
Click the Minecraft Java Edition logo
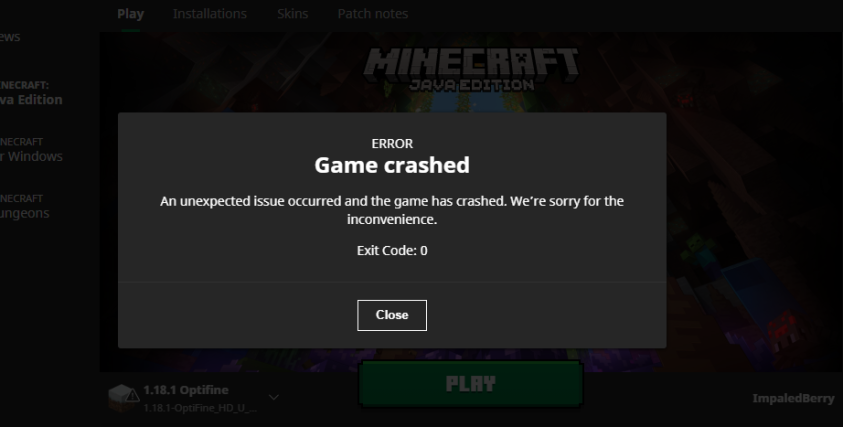[471, 69]
